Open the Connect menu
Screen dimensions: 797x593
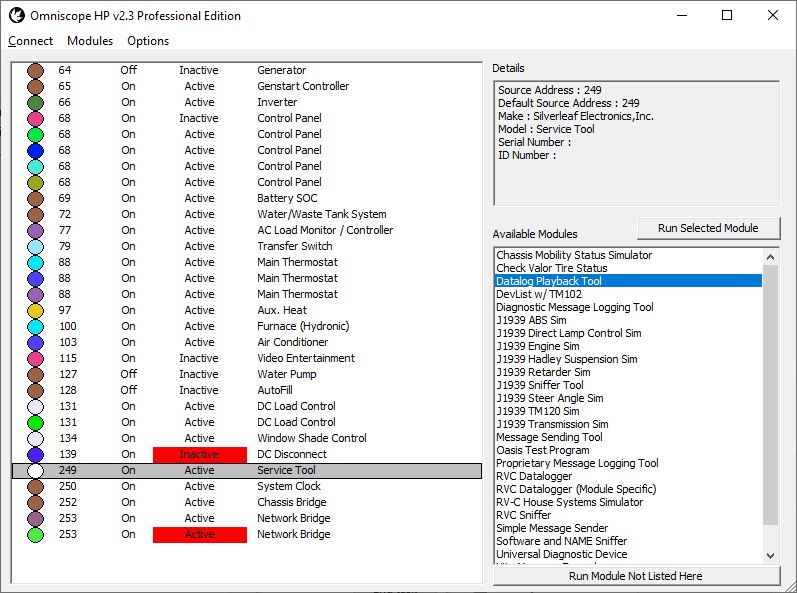(x=30, y=41)
